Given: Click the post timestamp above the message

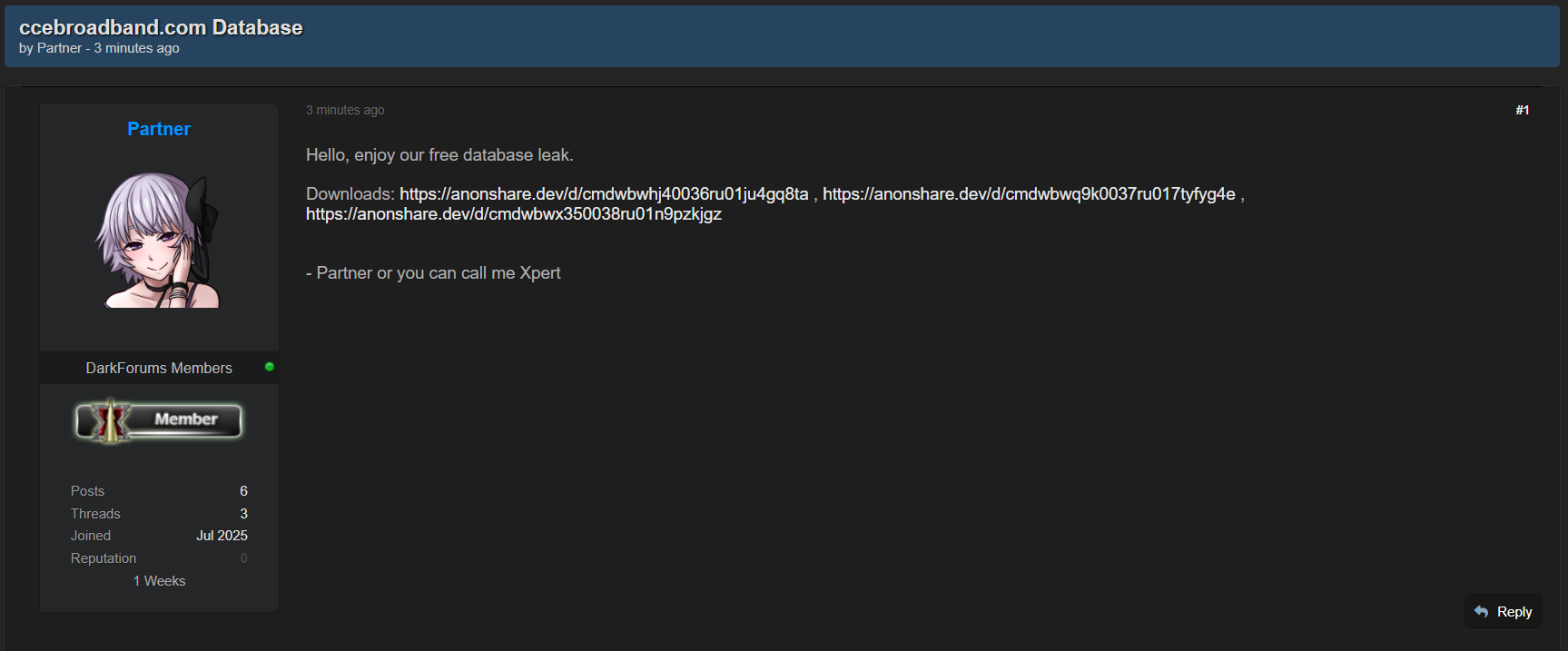Looking at the screenshot, I should click(345, 110).
